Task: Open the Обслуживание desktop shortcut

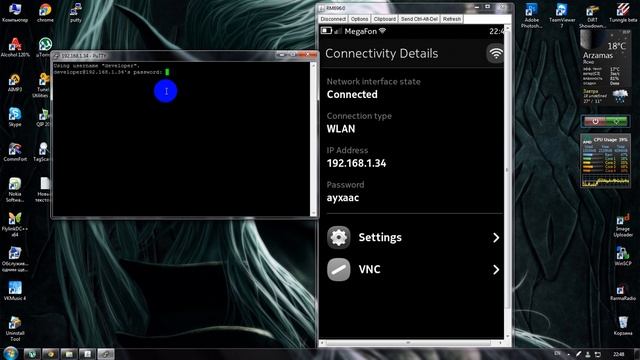Action: 15,260
